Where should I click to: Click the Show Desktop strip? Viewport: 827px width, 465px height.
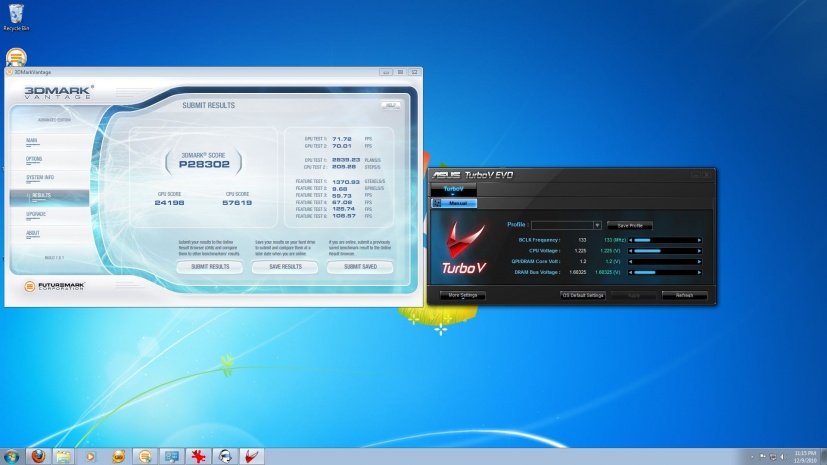click(x=823, y=457)
